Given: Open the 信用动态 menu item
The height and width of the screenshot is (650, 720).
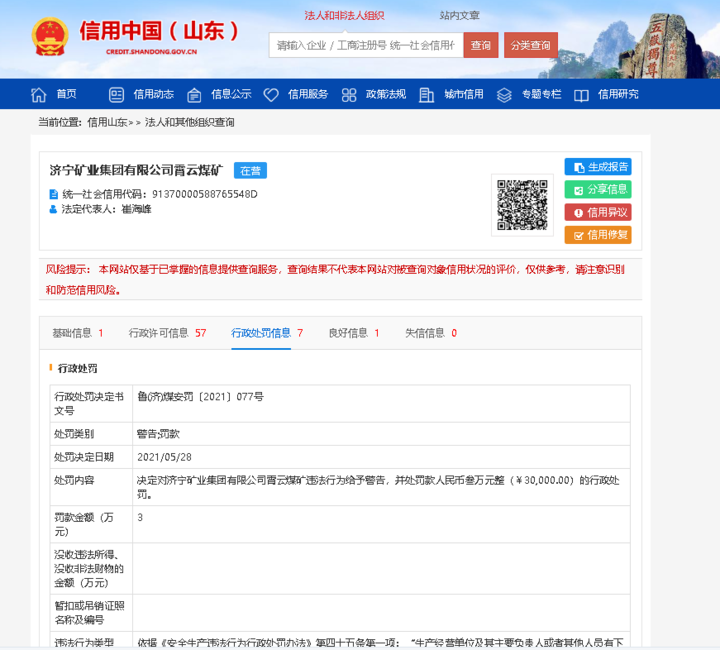Looking at the screenshot, I should coord(153,94).
